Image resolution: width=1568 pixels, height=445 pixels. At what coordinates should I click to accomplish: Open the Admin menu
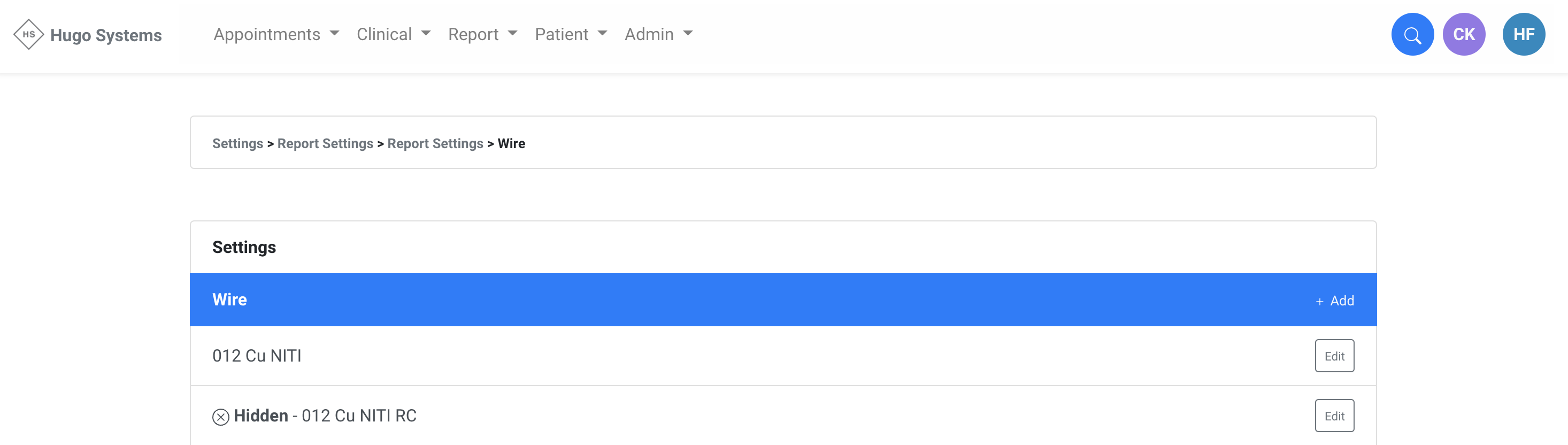click(x=658, y=35)
